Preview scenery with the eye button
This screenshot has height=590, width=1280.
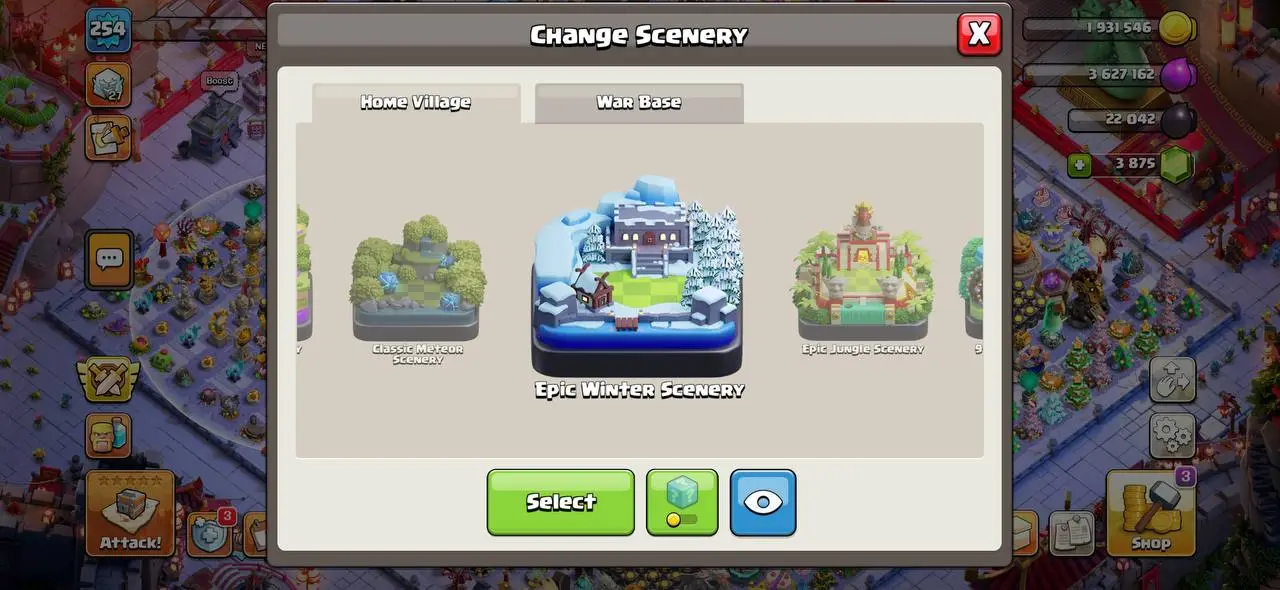tap(763, 502)
